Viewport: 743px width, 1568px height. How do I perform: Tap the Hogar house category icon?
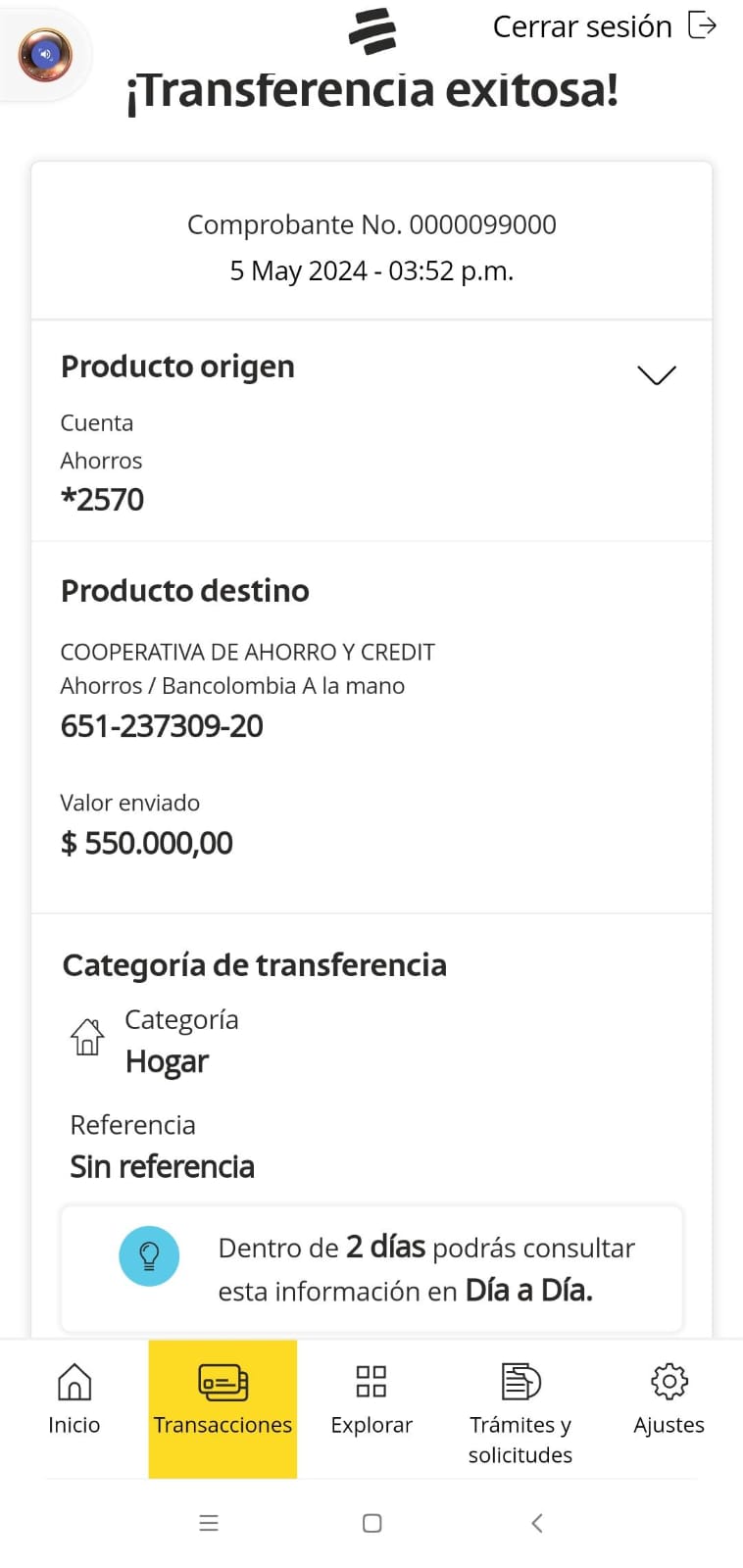click(87, 1037)
